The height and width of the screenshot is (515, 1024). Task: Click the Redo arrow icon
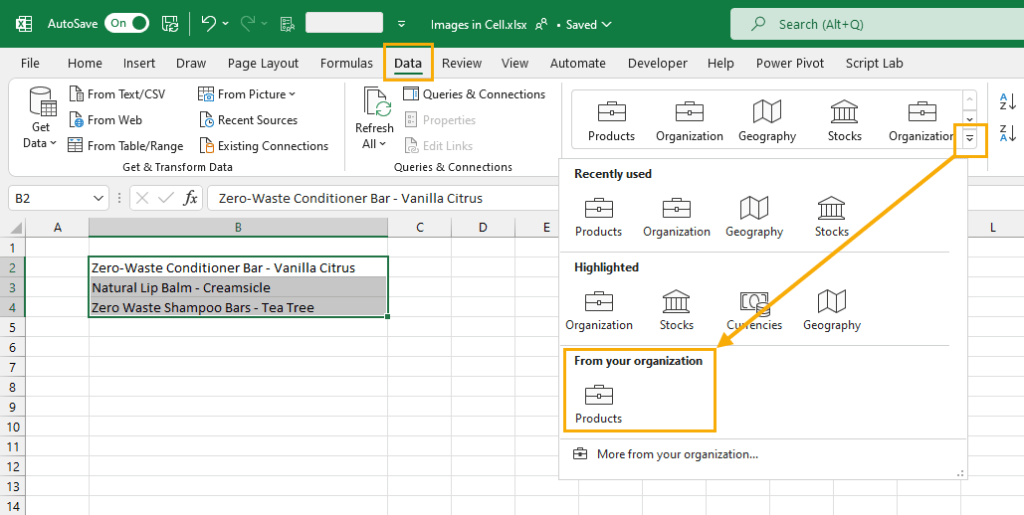coord(248,24)
